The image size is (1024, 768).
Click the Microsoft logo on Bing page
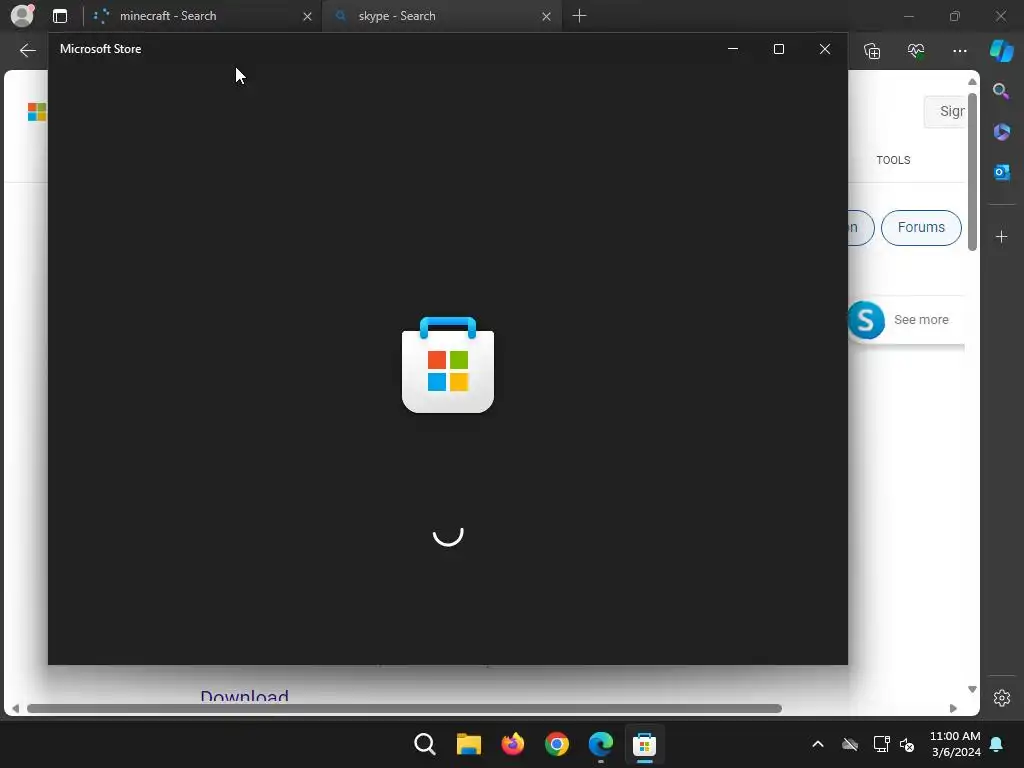37,112
